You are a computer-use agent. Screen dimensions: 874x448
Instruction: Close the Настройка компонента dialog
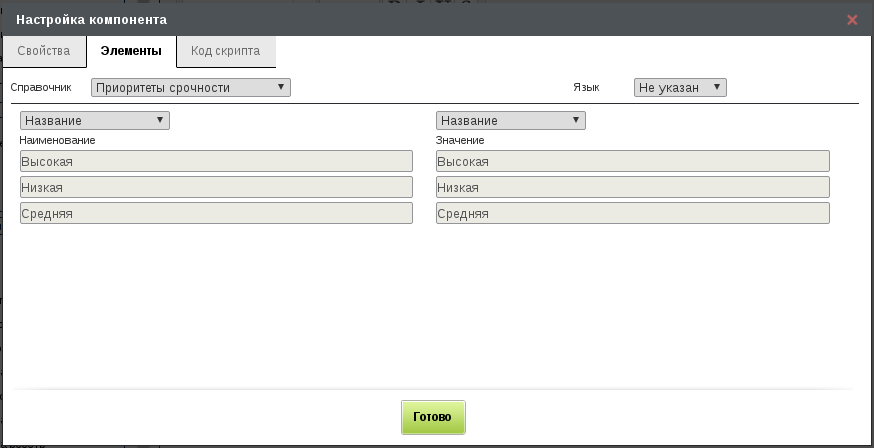coord(852,20)
